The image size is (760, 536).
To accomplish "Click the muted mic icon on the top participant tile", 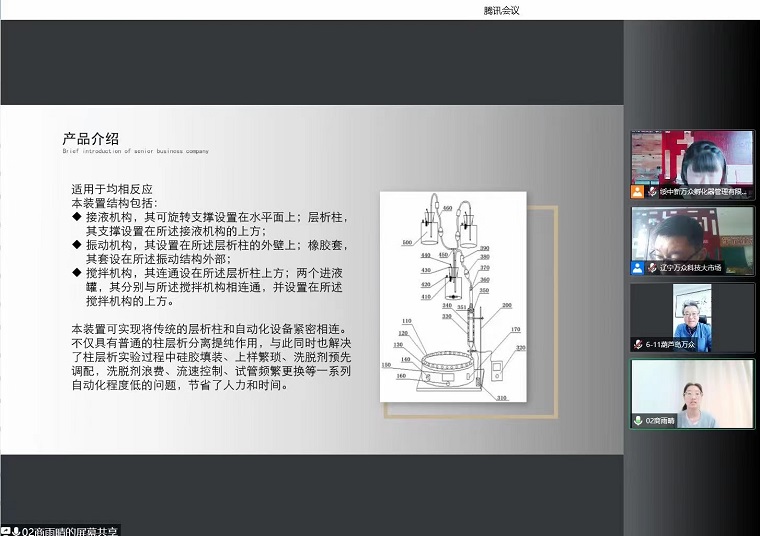I will 652,191.
